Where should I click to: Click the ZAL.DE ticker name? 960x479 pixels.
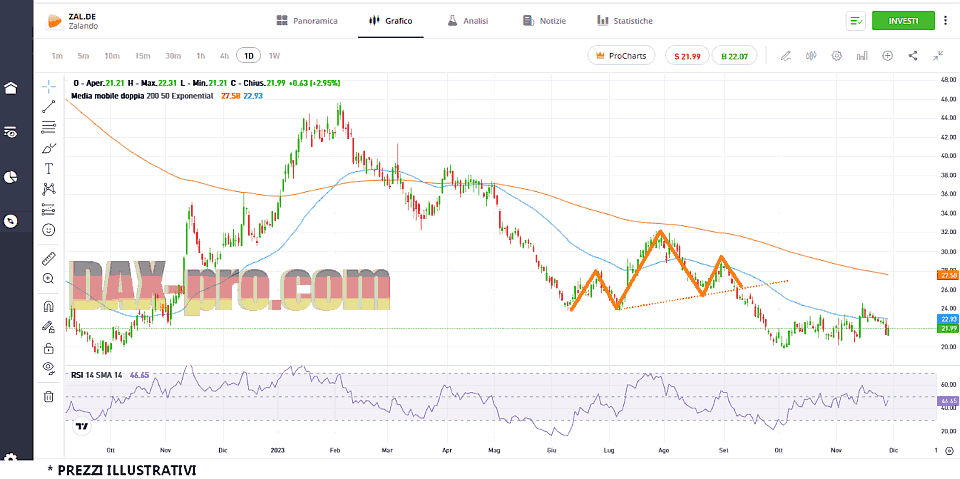click(80, 17)
